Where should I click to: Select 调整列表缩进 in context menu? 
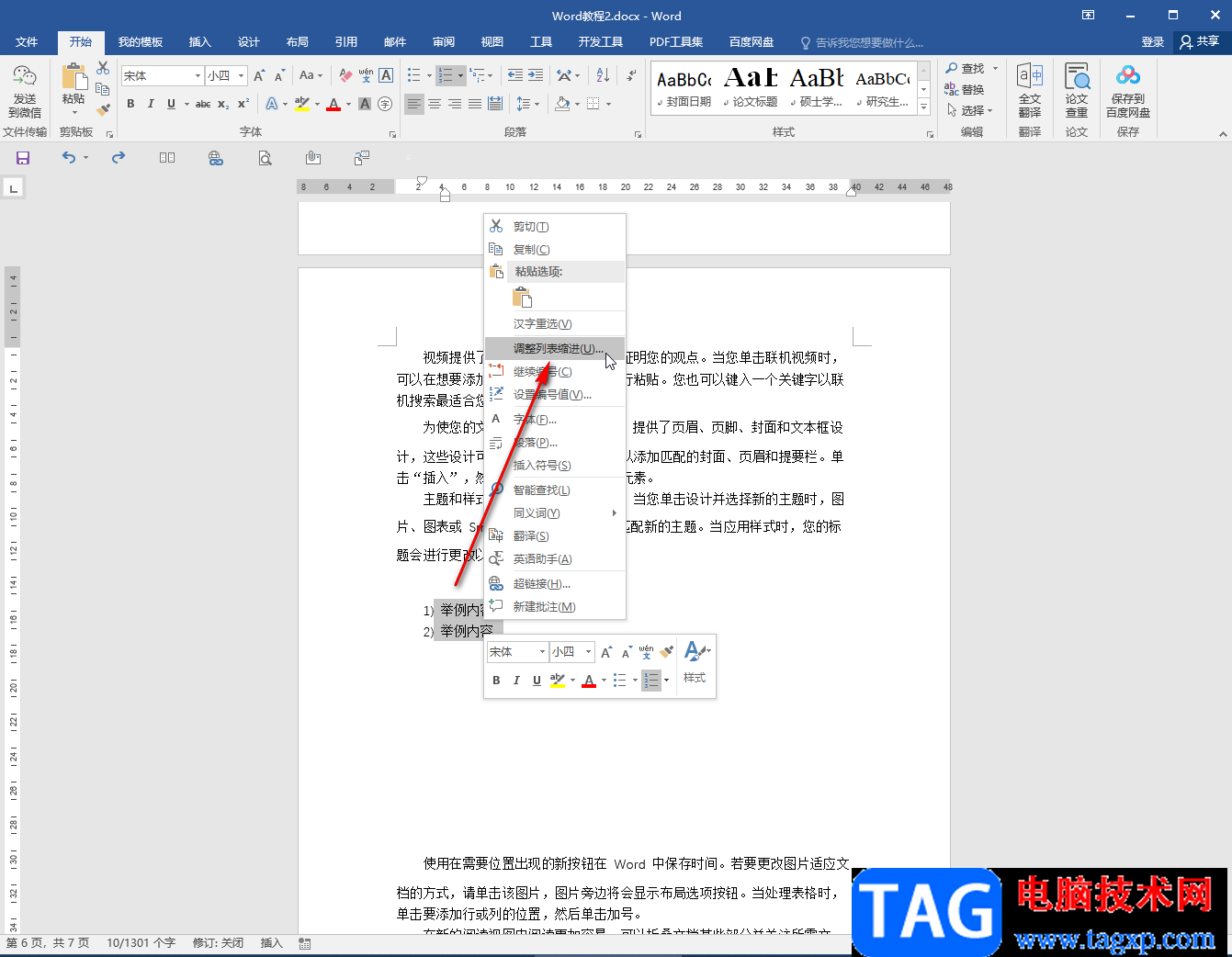coord(555,349)
